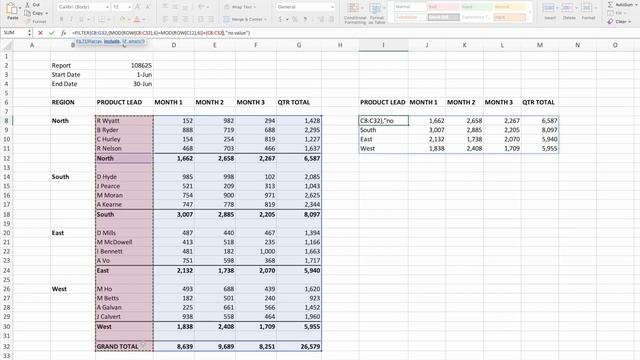
Task: Click the editing cell showing 'C8:C32),"no'
Action: click(383, 121)
